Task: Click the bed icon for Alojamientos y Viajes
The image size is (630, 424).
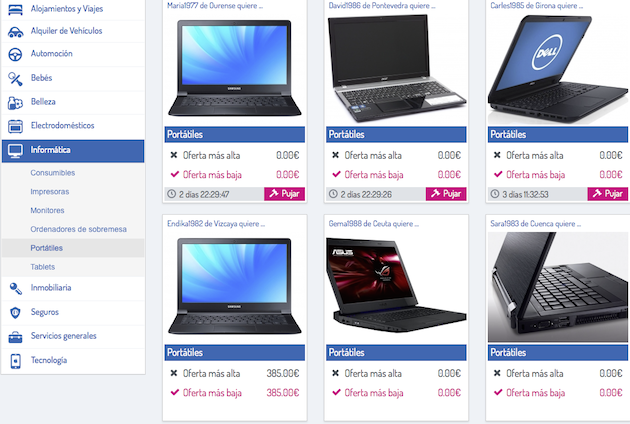Action: click(15, 9)
